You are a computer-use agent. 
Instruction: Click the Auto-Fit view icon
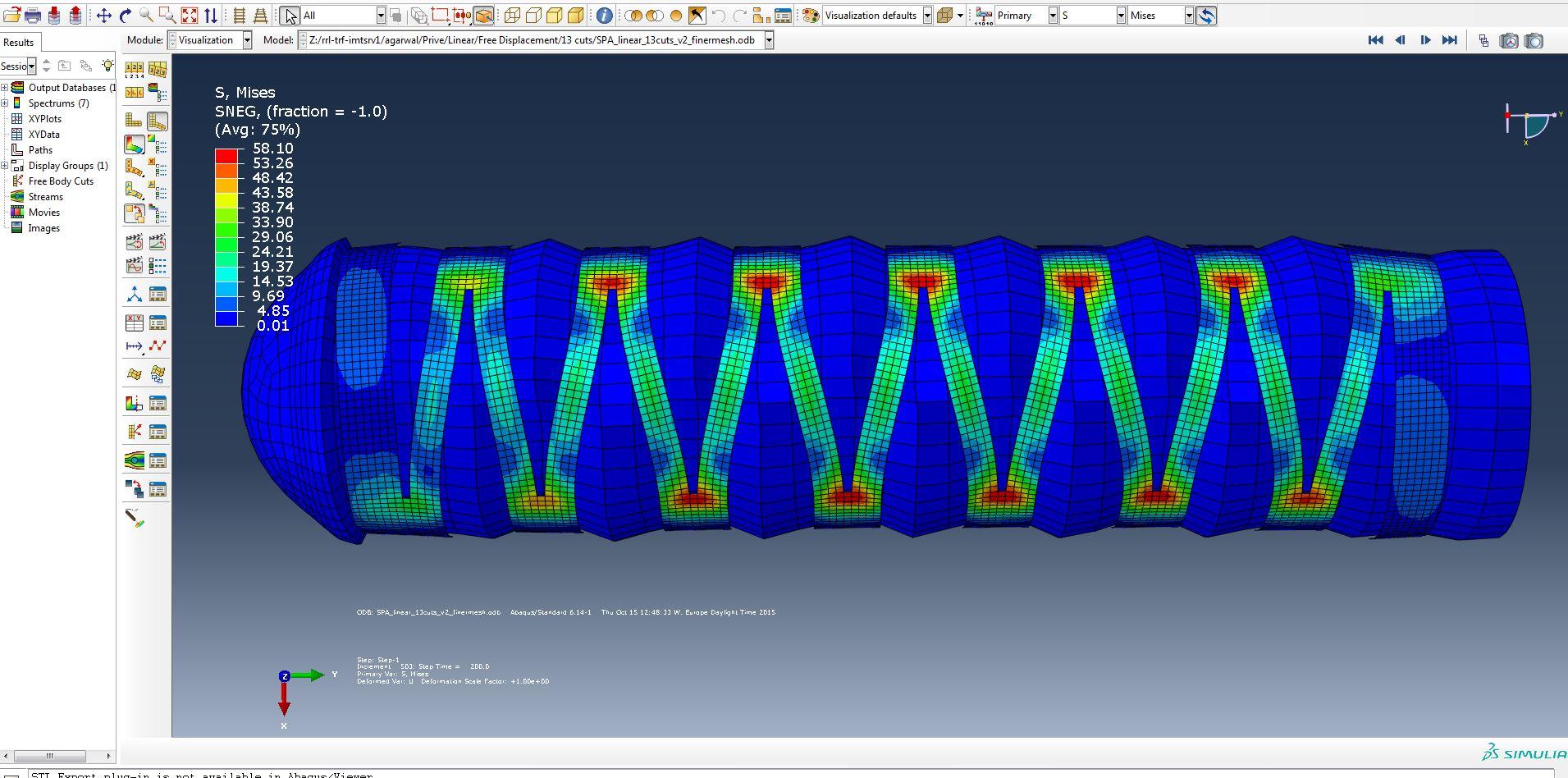pos(190,15)
